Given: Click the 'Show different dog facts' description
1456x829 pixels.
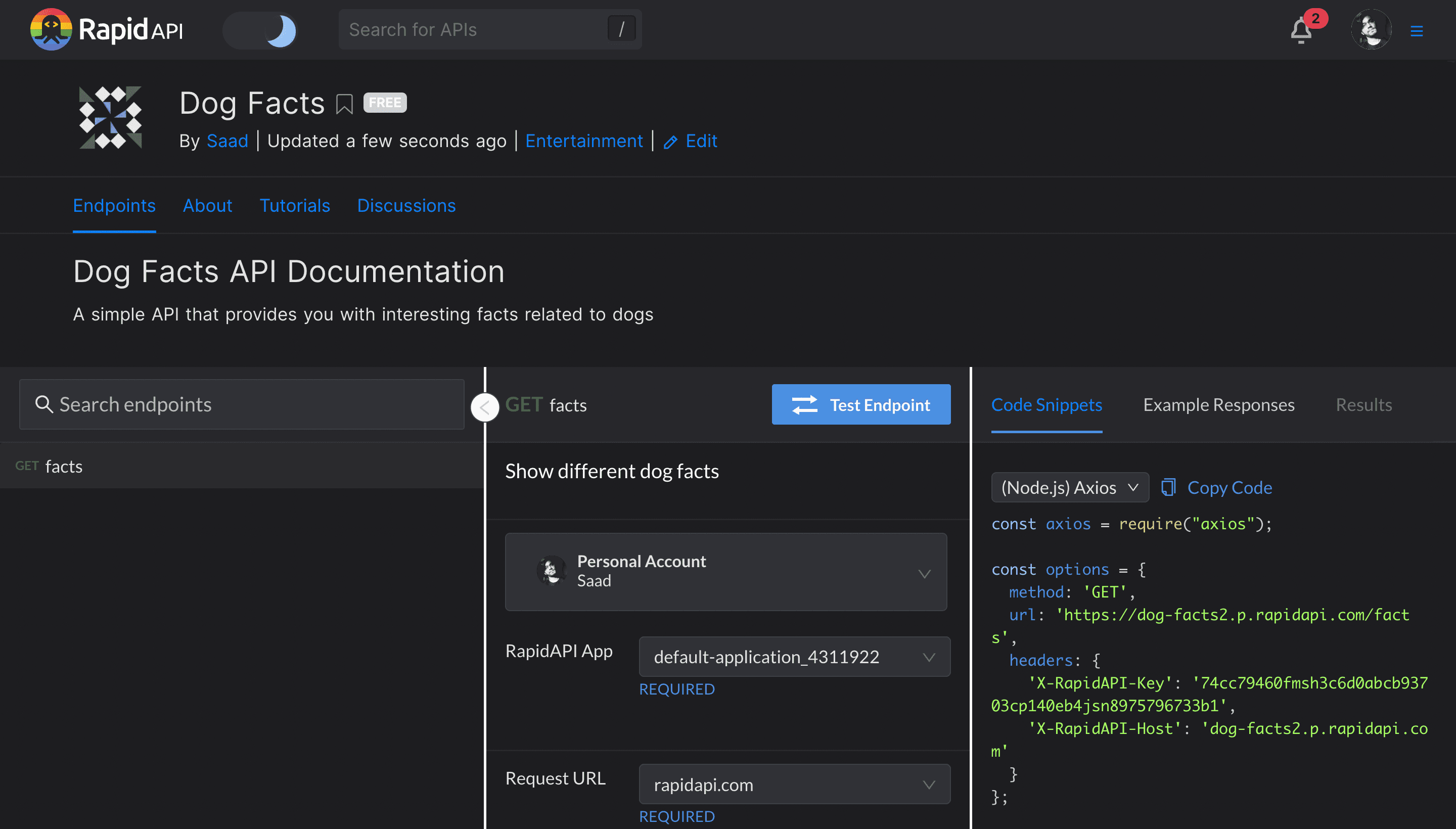Looking at the screenshot, I should tap(612, 472).
